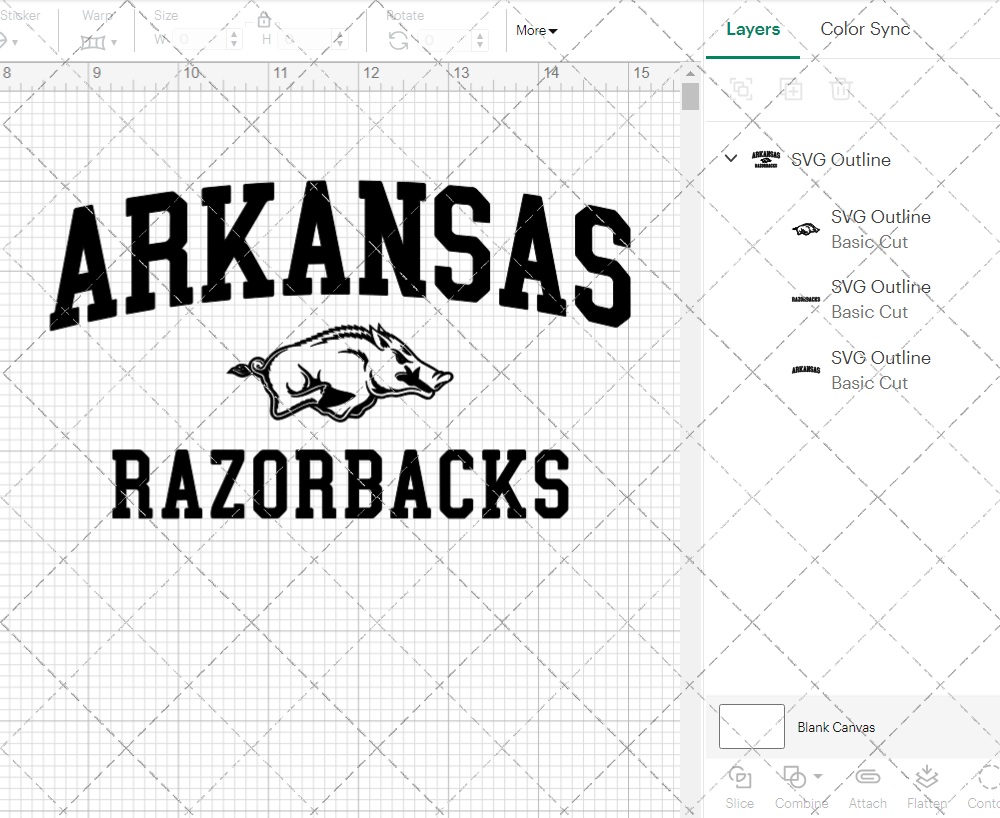Open the More options dropdown
The height and width of the screenshot is (818, 1000).
[x=536, y=31]
